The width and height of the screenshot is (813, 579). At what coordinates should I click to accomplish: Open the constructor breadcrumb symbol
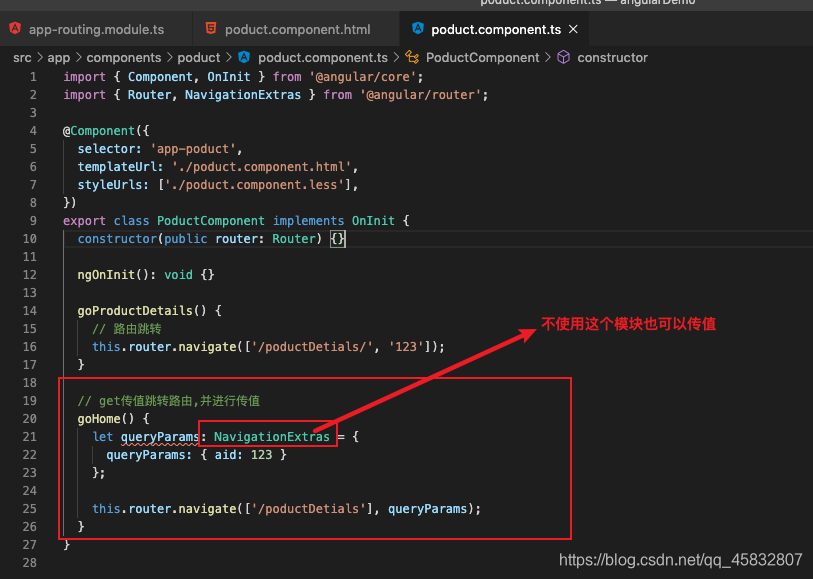pyautogui.click(x=612, y=58)
